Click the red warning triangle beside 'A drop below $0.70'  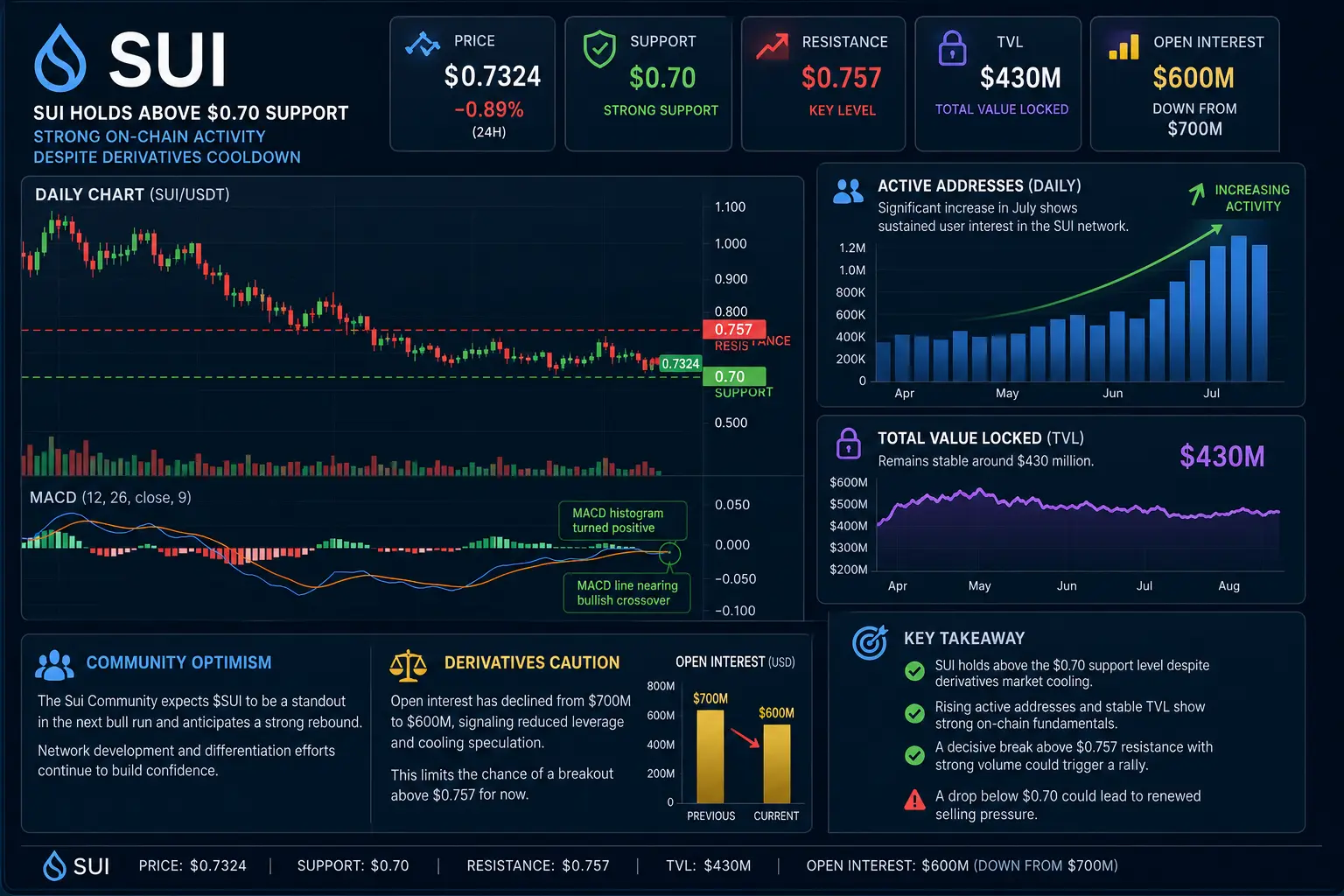[x=914, y=800]
